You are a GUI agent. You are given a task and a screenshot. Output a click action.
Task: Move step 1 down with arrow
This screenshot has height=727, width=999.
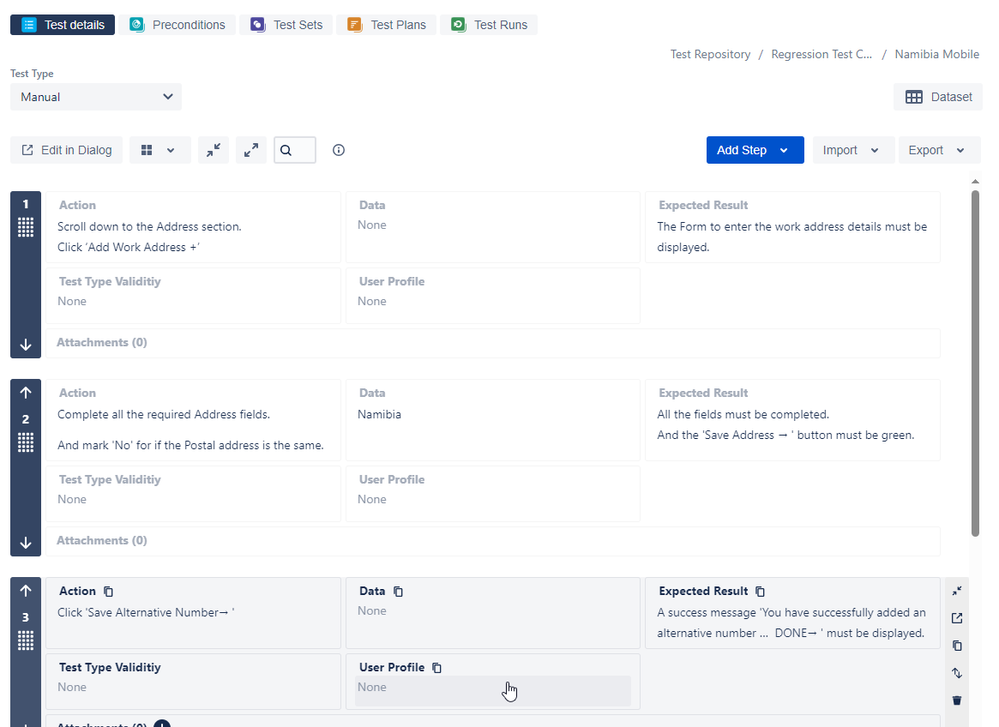(25, 345)
